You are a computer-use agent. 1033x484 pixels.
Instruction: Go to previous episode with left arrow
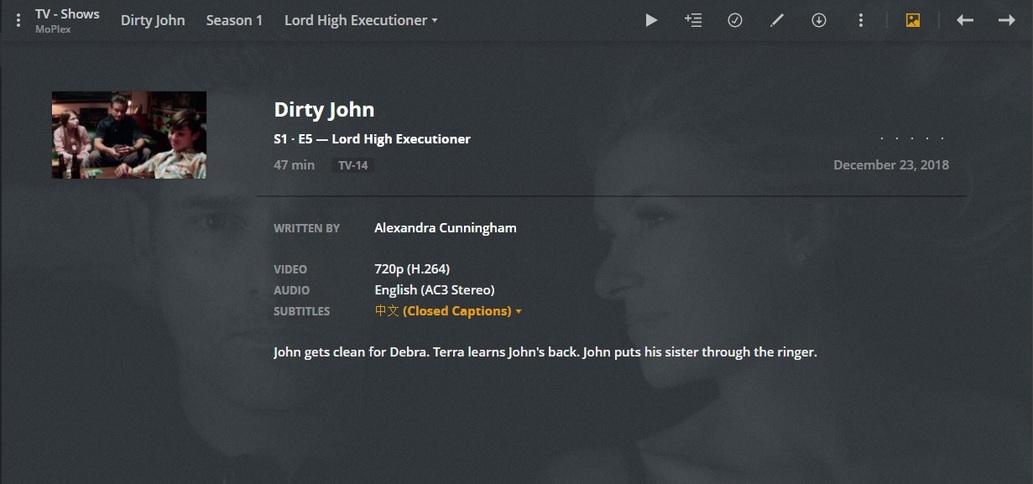click(x=964, y=20)
